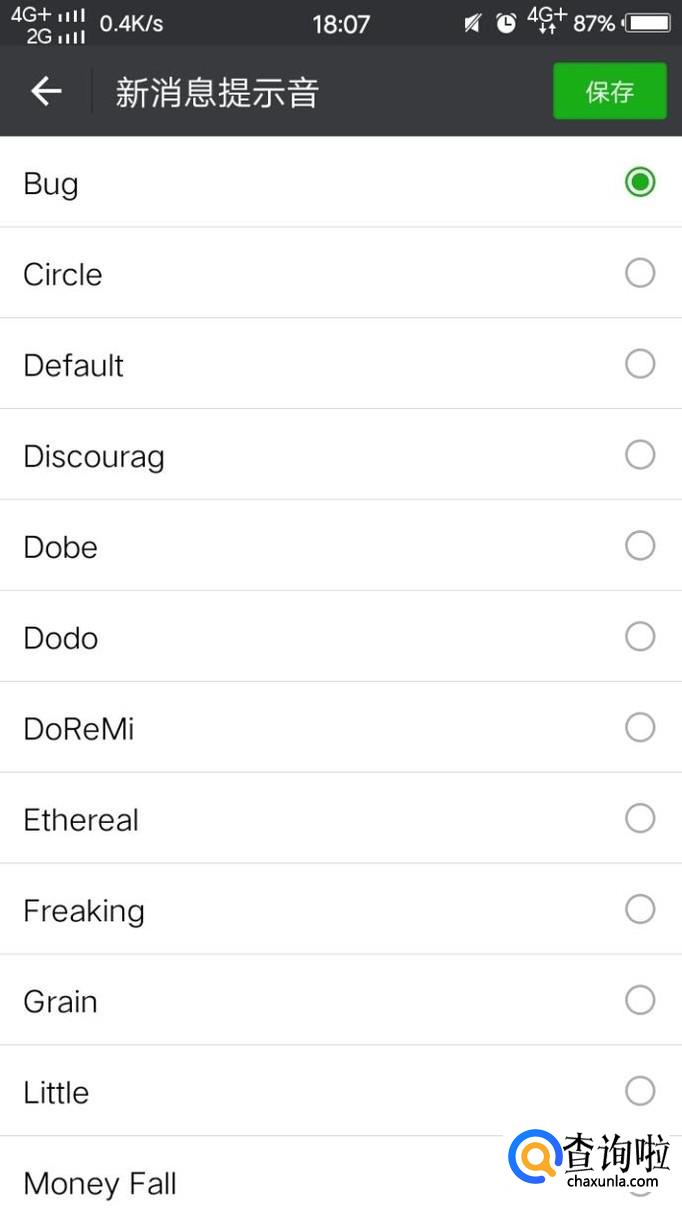
Task: Tap the 4G+ signal strength icon
Action: (x=47, y=15)
